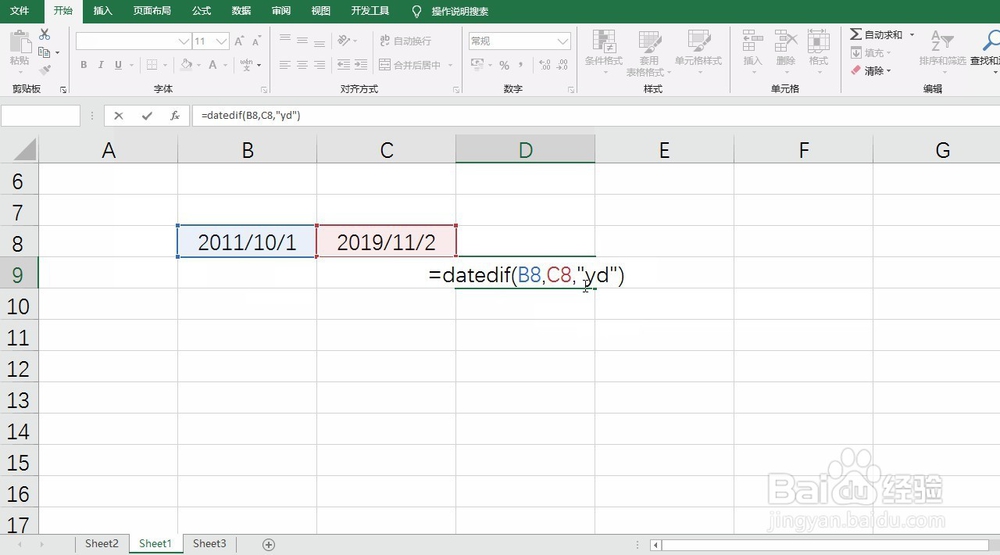Image resolution: width=1000 pixels, height=555 pixels.
Task: Click the Format Painter brush icon
Action: 45,70
